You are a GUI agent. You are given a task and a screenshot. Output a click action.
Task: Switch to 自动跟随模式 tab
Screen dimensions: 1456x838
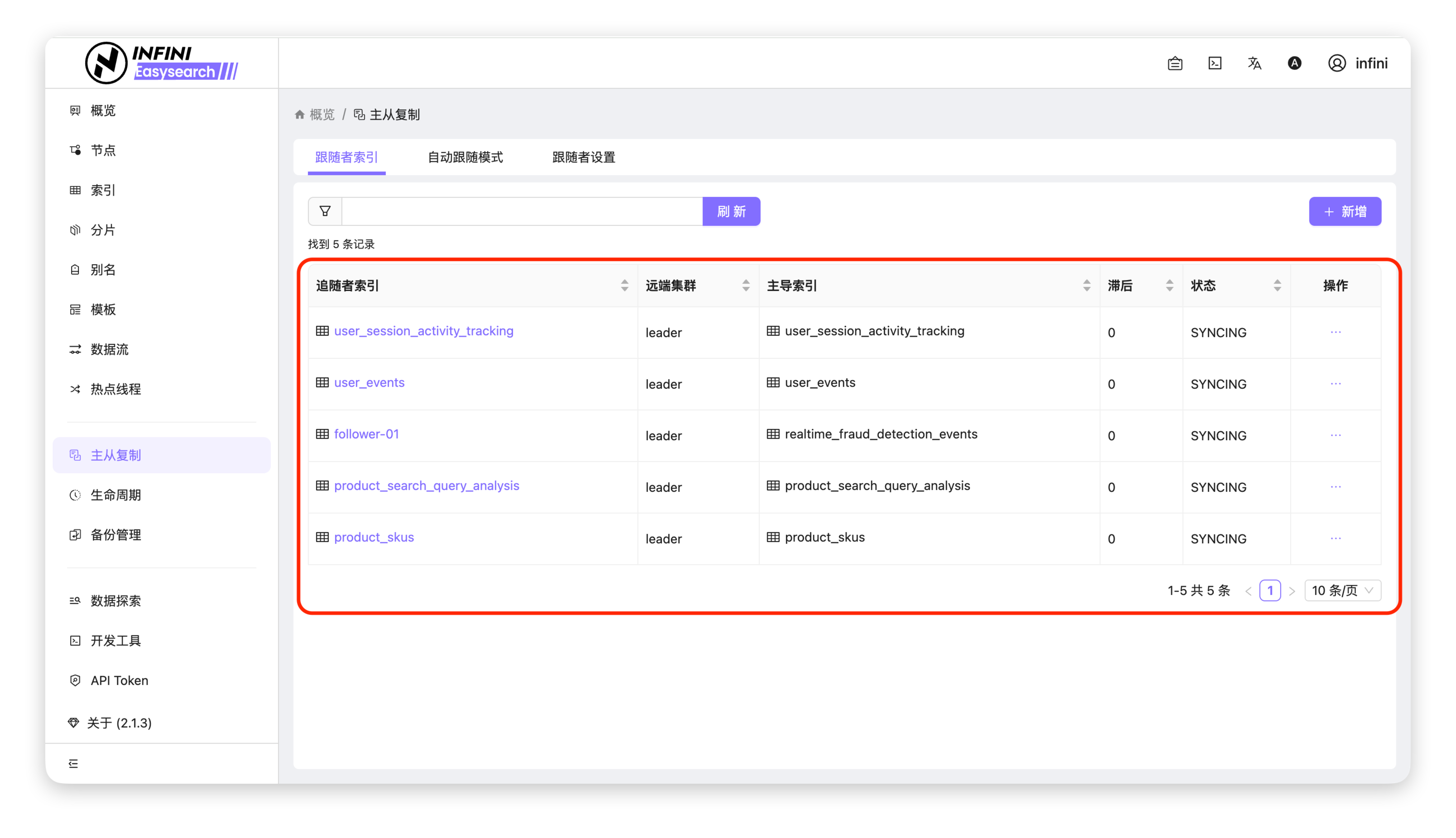(x=465, y=157)
